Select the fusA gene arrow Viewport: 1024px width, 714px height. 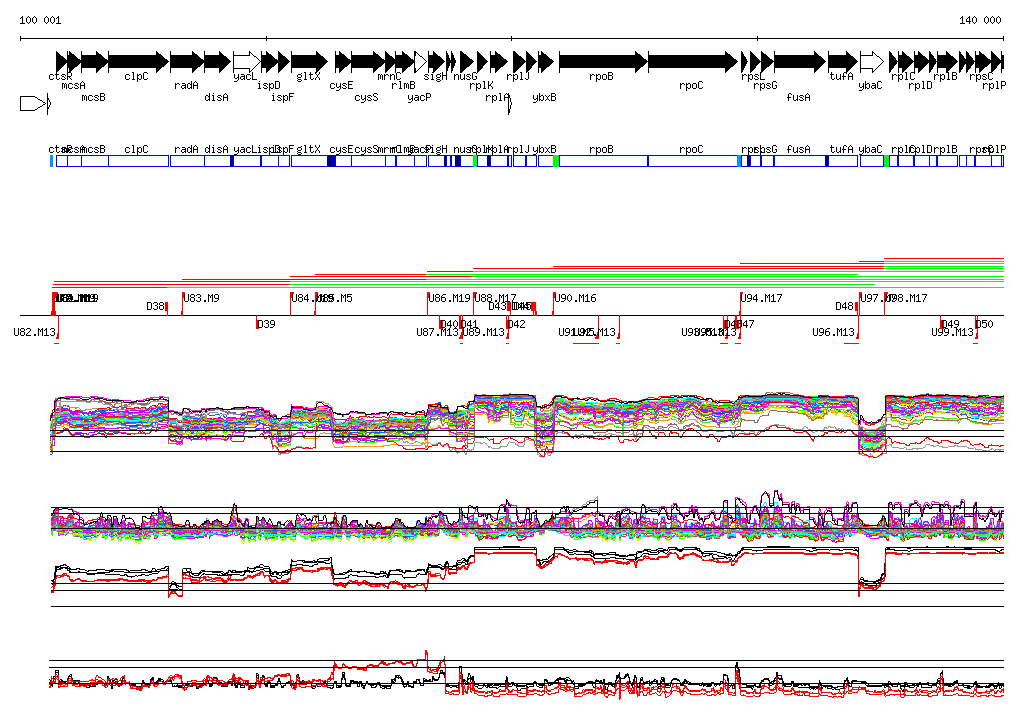coord(800,62)
